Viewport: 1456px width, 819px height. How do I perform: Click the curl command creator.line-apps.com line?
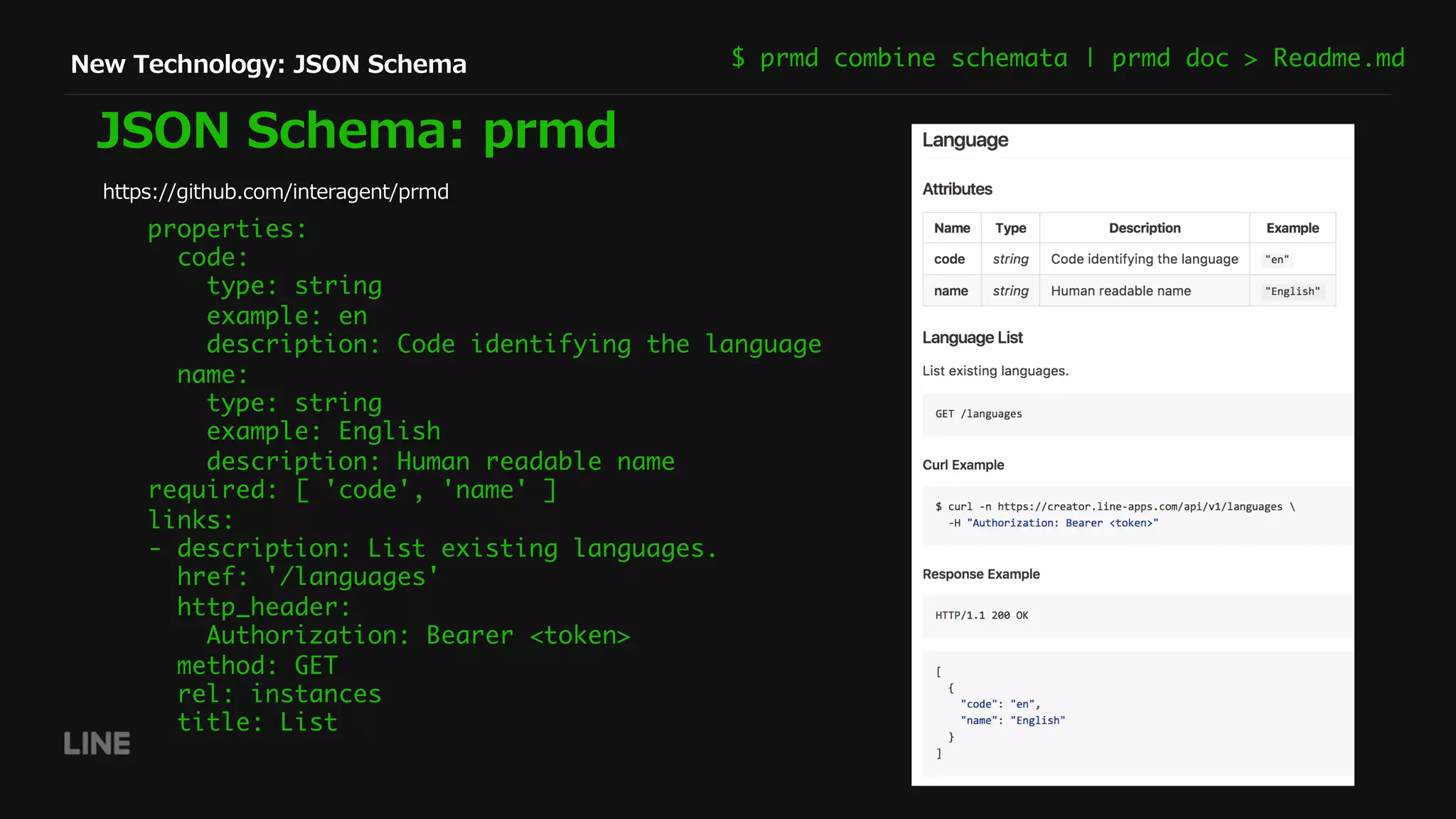(1115, 507)
